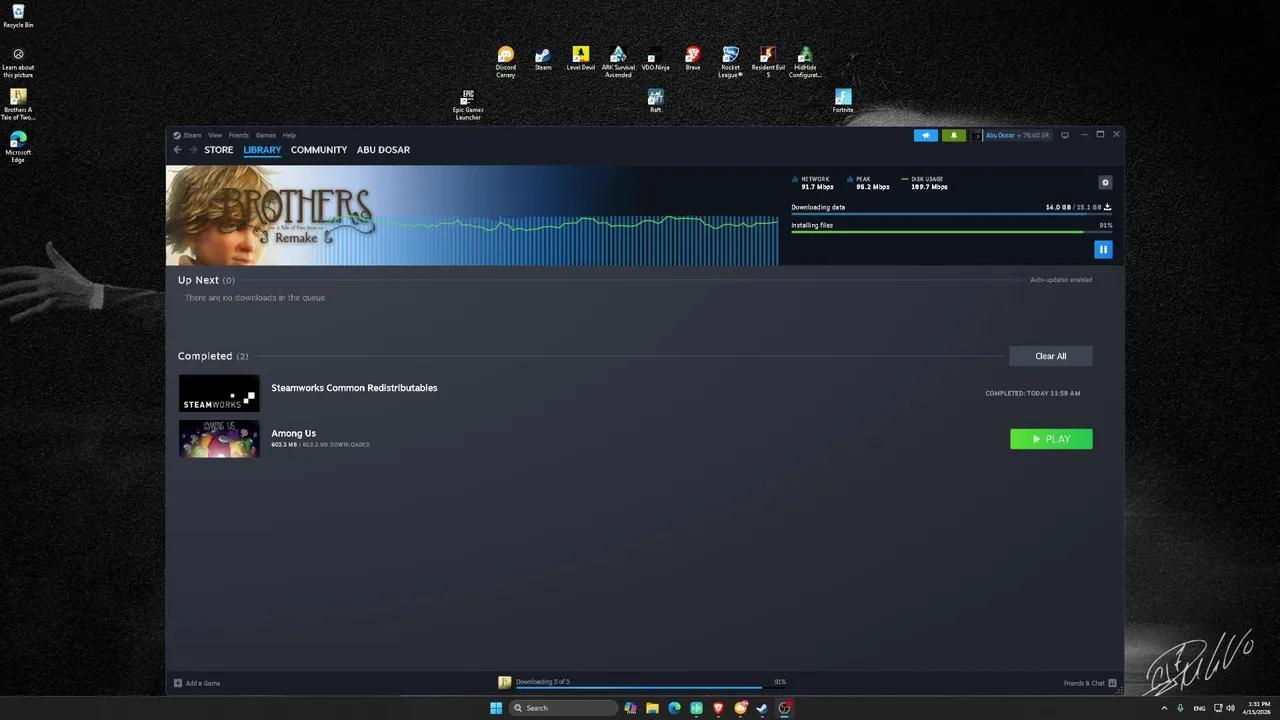The height and width of the screenshot is (720, 1280).
Task: Select the Fortnite desktop shortcut
Action: [x=843, y=101]
